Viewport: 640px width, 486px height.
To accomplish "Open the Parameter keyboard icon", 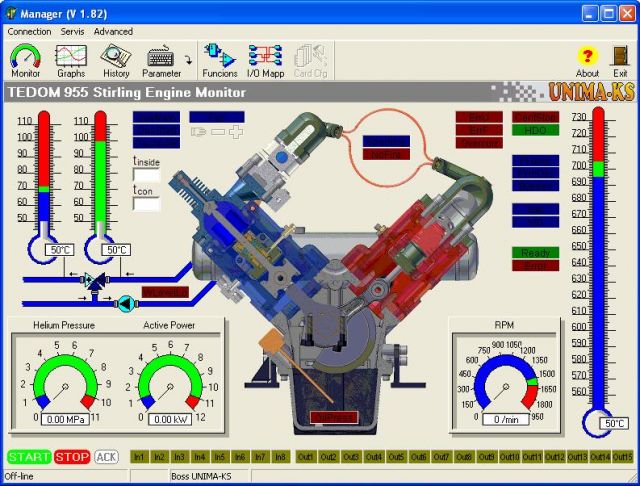I will (161, 60).
